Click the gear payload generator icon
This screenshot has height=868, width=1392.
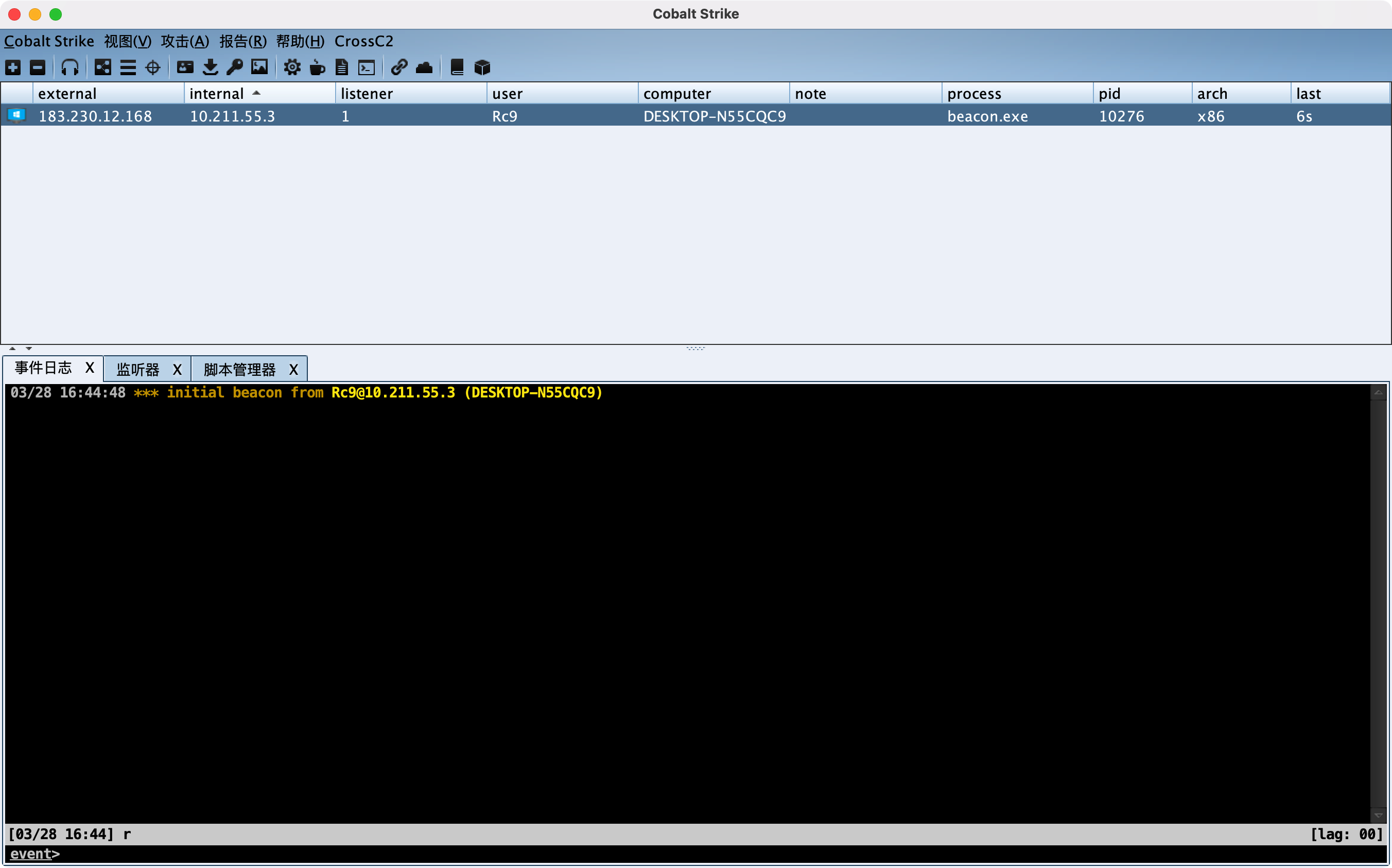pyautogui.click(x=292, y=68)
